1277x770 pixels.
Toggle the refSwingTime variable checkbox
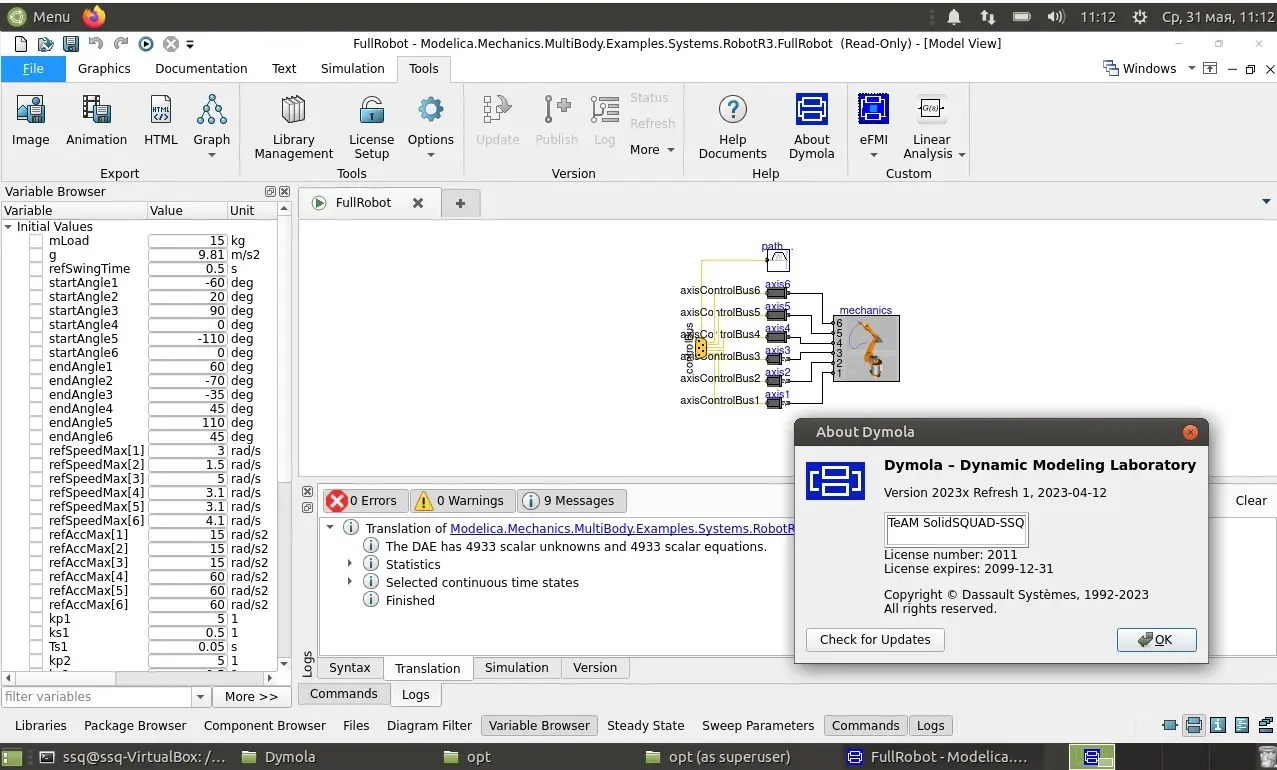36,269
